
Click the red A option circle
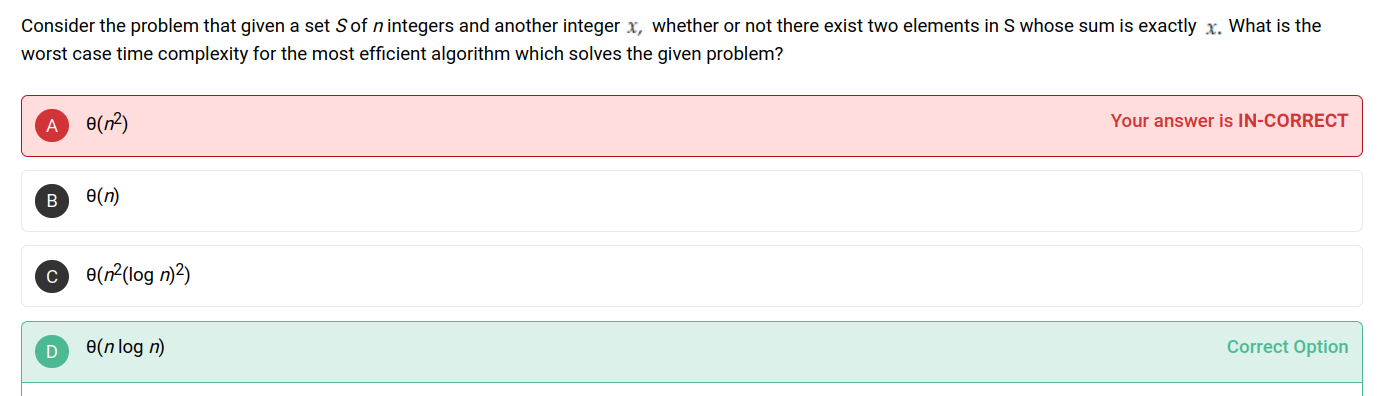pyautogui.click(x=52, y=125)
